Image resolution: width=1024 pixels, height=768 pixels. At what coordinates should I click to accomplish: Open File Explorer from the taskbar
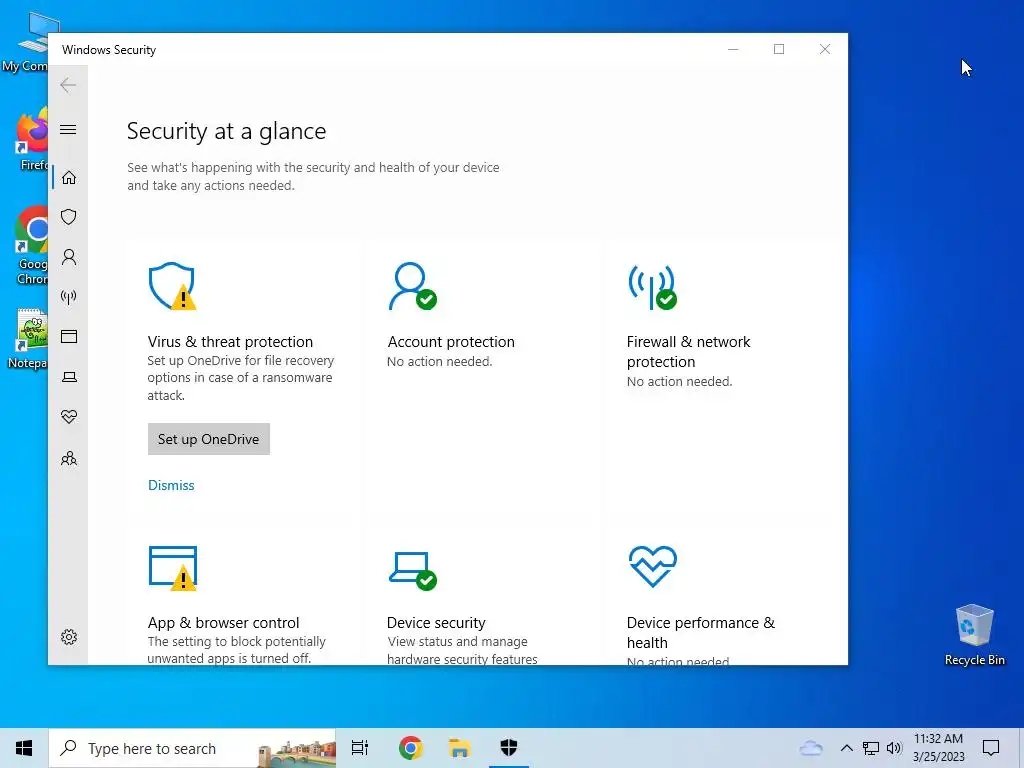pos(459,748)
